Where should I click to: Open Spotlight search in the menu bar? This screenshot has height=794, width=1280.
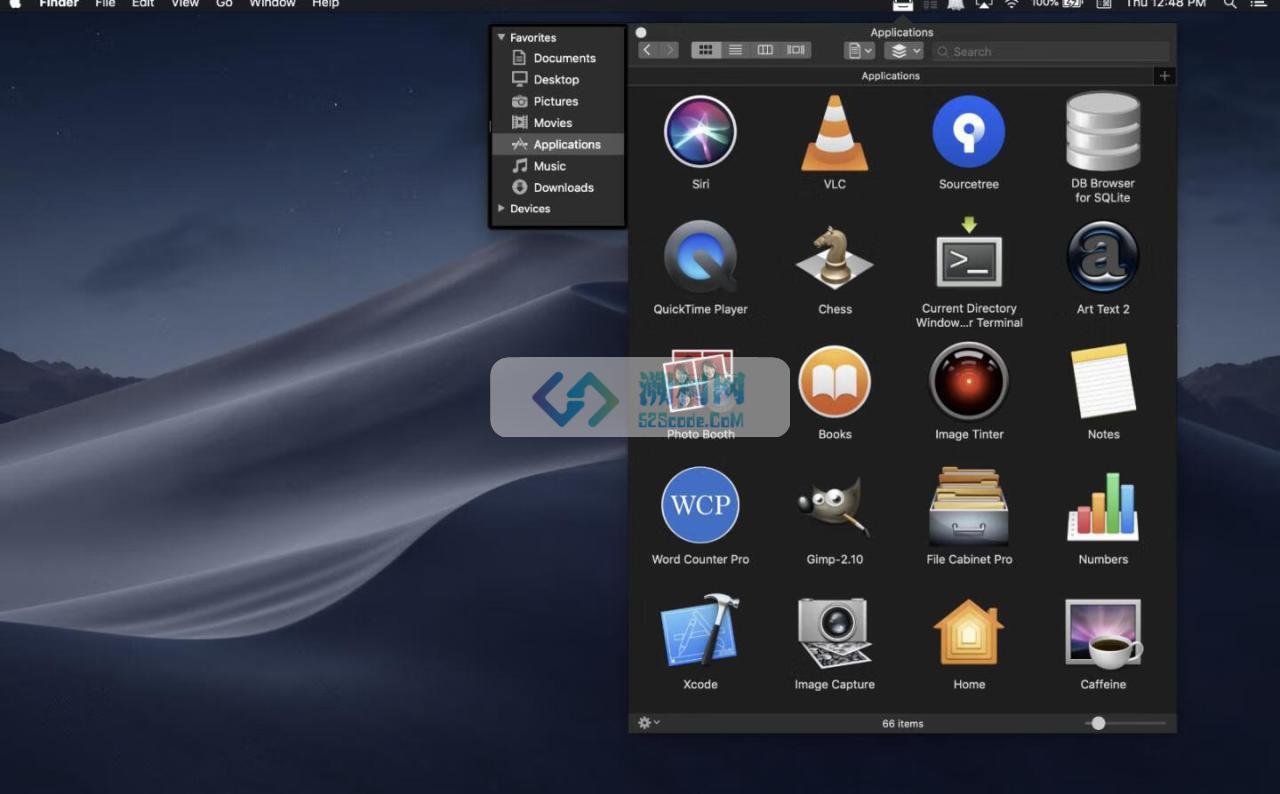1230,4
